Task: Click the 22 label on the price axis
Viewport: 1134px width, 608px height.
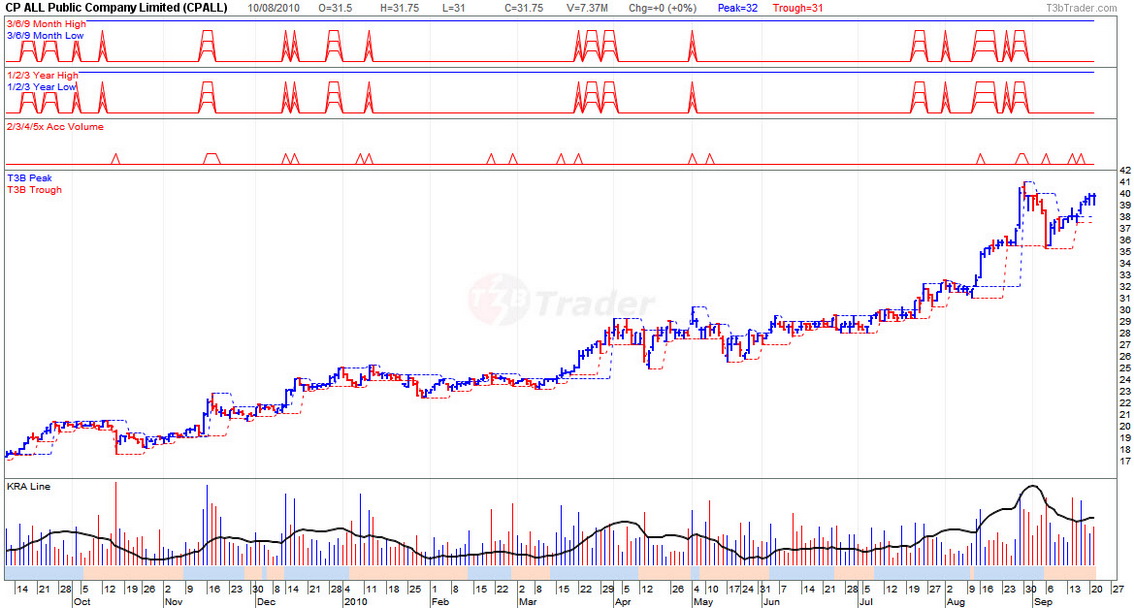Action: tap(1125, 403)
